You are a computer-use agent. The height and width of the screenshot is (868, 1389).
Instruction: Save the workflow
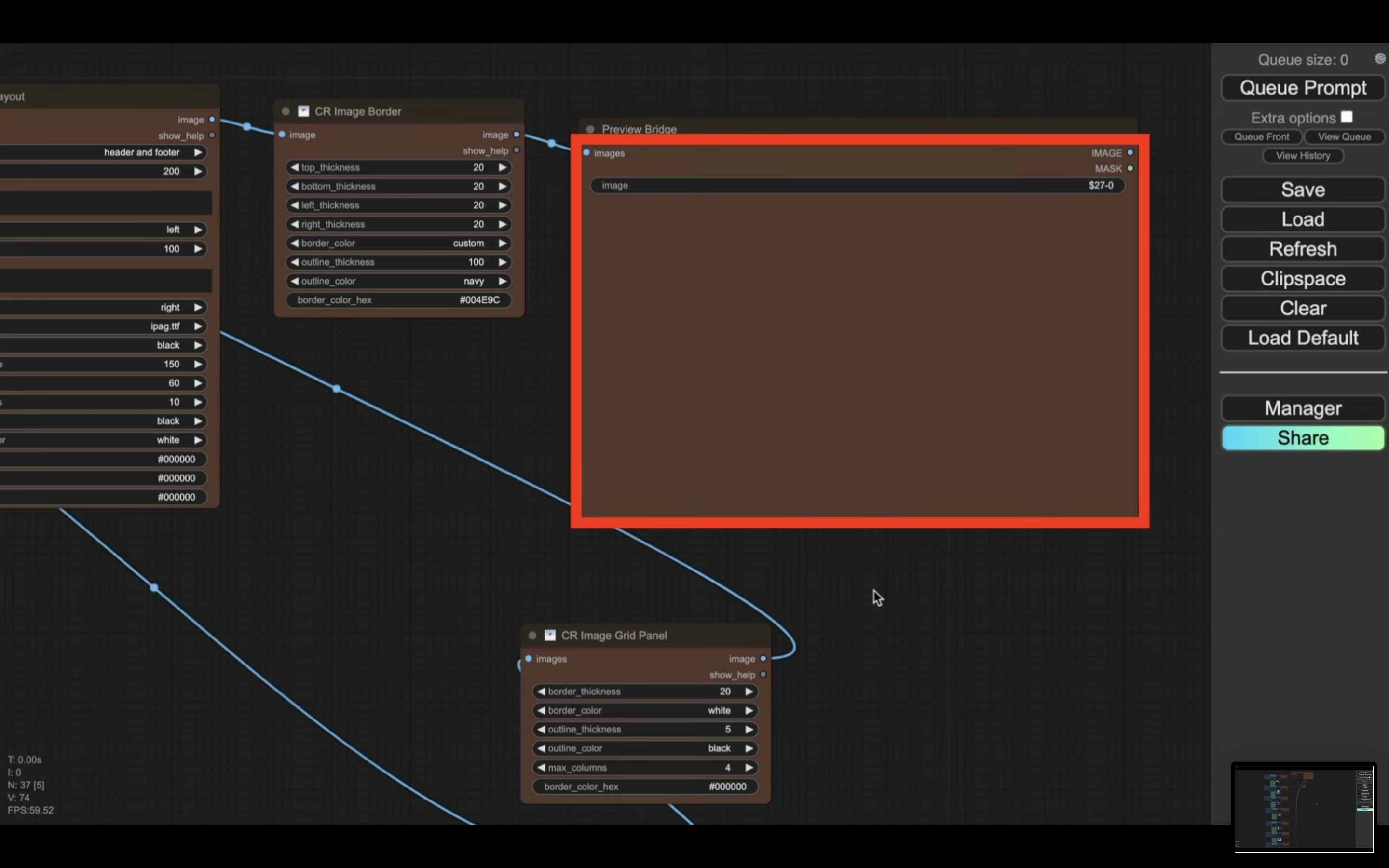pos(1303,190)
